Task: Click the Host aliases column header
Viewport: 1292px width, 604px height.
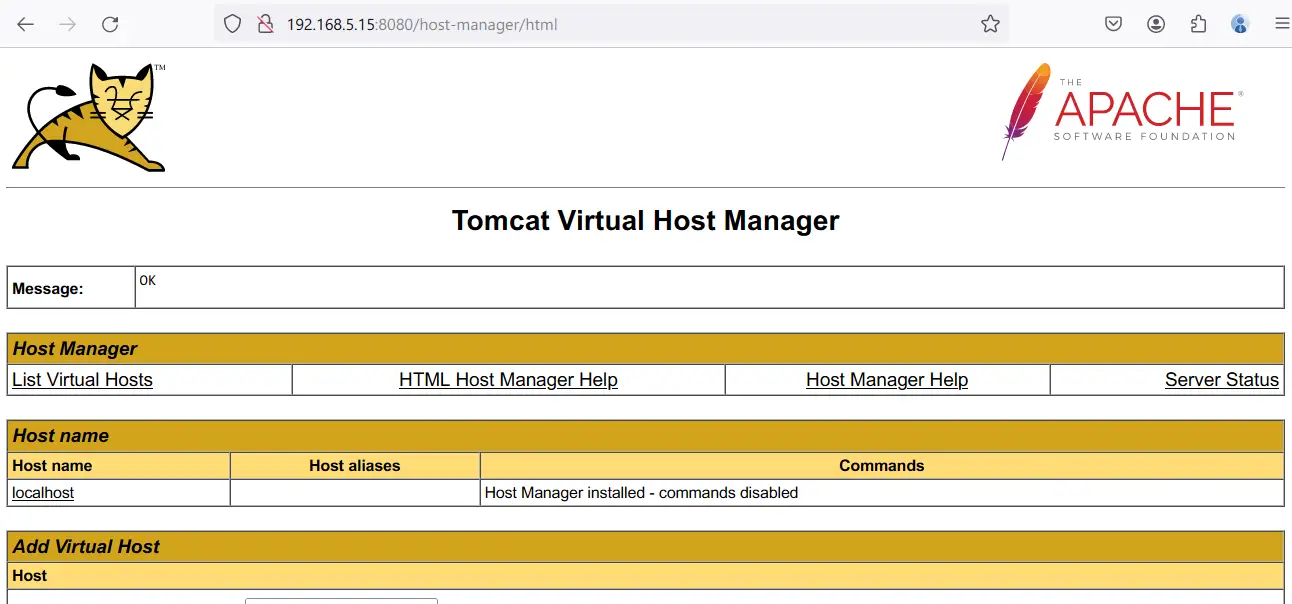Action: (x=355, y=466)
